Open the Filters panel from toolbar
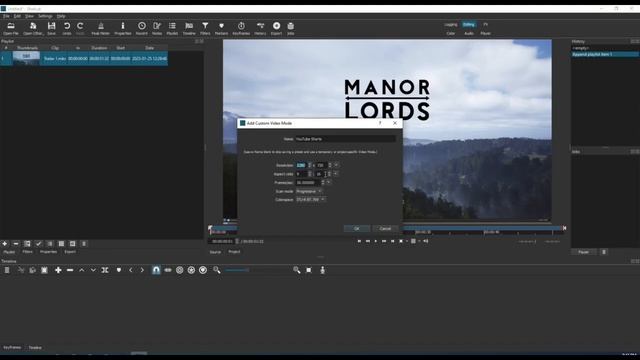640x360 pixels. [205, 29]
